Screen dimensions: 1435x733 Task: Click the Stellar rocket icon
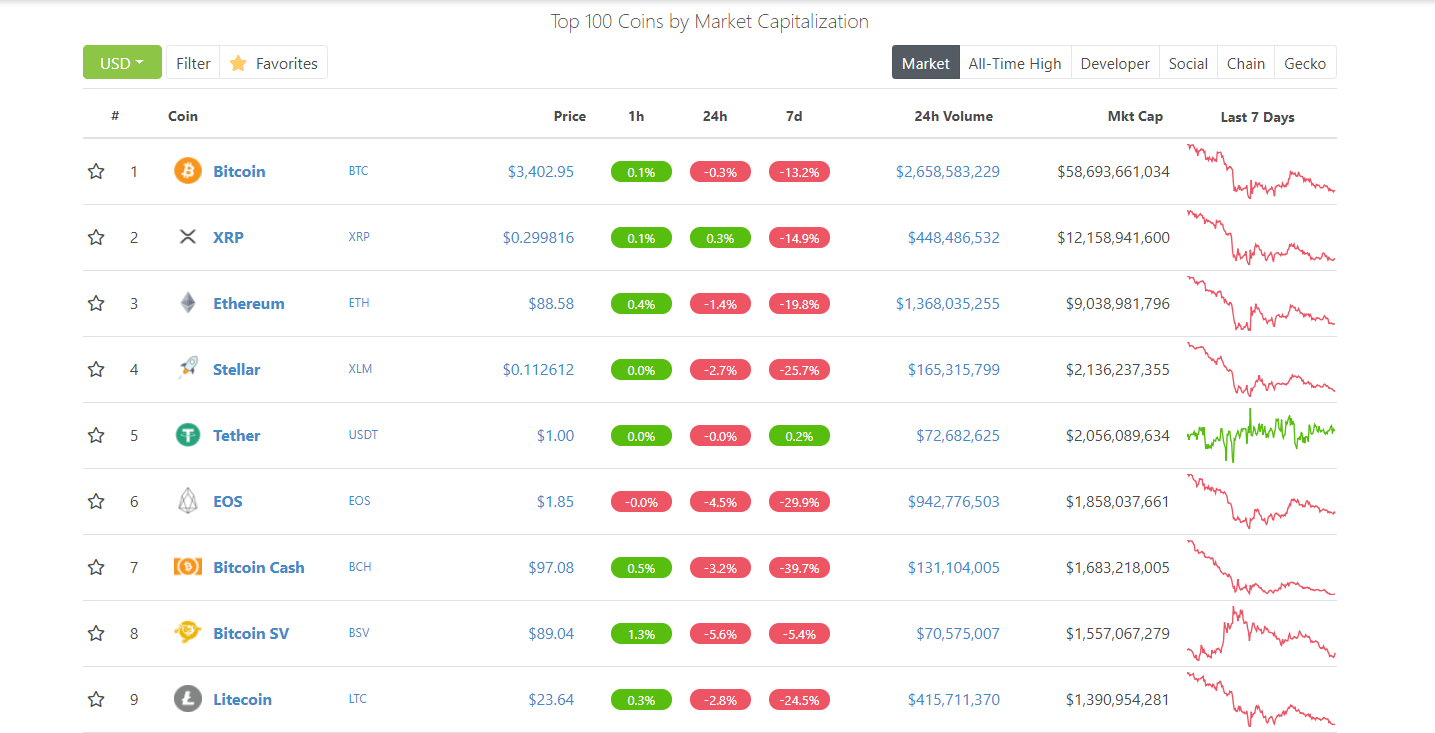point(188,369)
